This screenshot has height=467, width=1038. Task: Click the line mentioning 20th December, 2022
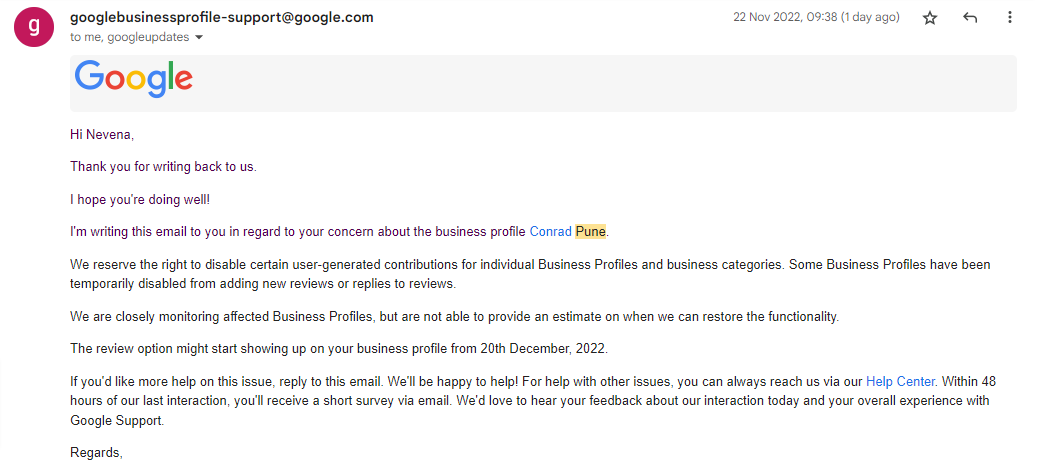pyautogui.click(x=338, y=348)
